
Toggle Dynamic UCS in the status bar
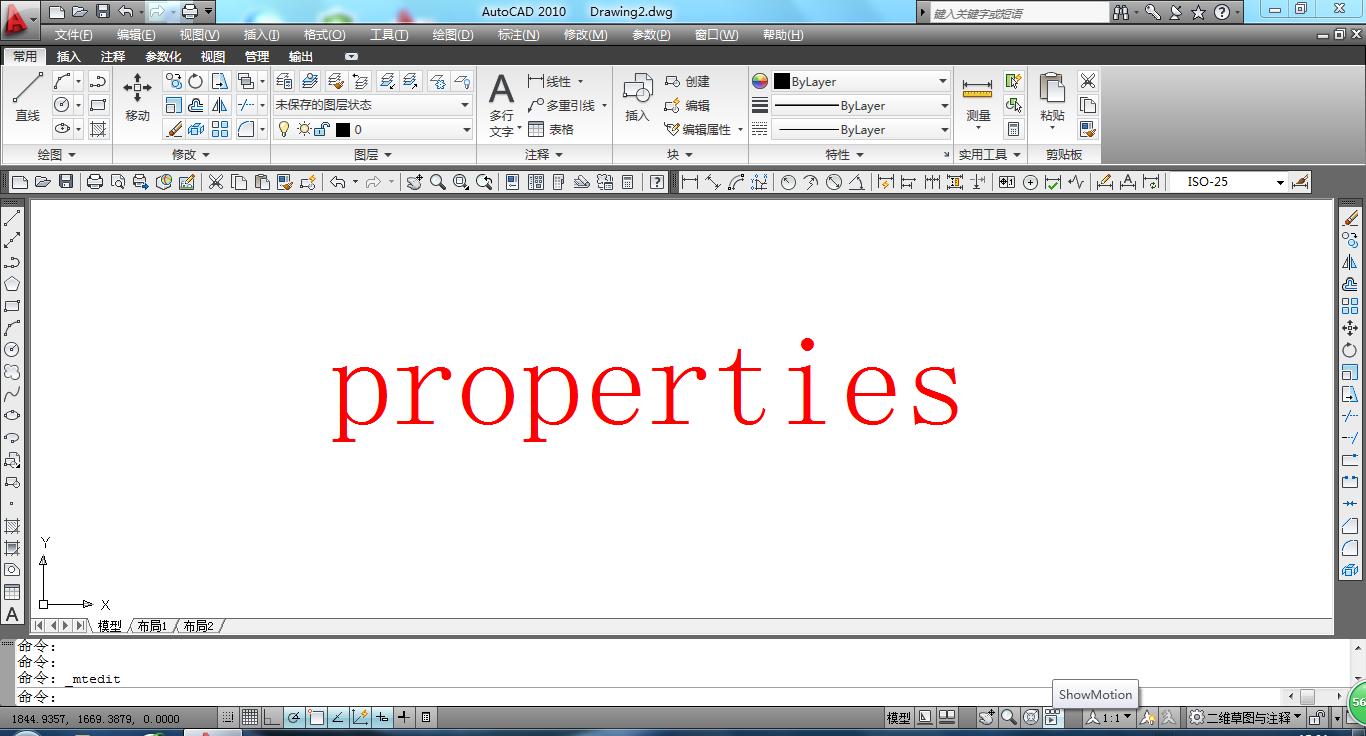tap(360, 717)
